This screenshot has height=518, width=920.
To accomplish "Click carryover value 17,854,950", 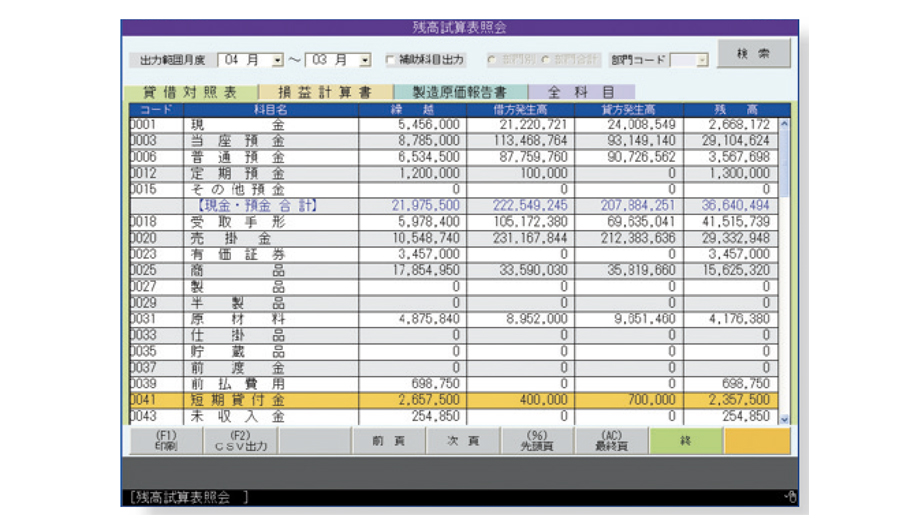I will 425,270.
